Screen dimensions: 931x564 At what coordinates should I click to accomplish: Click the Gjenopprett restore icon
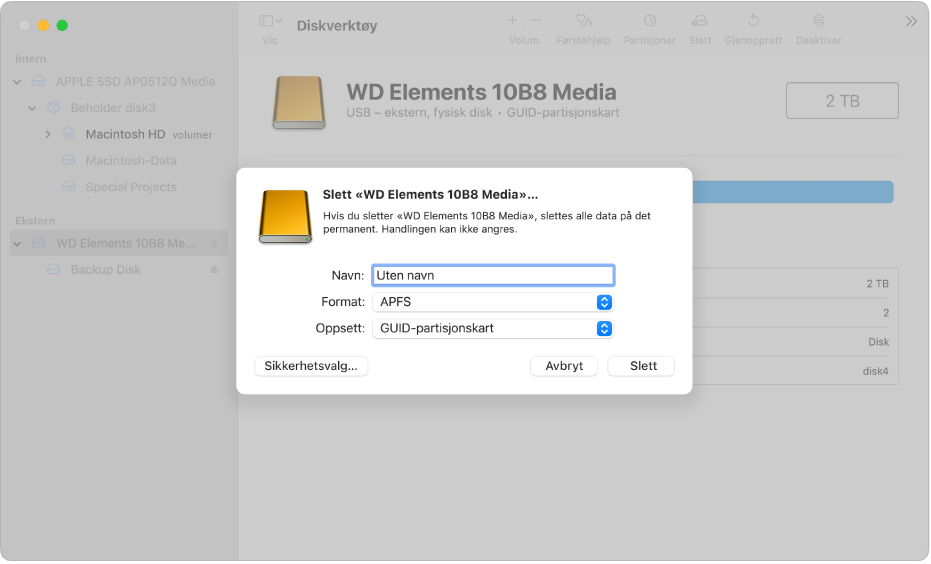point(753,21)
